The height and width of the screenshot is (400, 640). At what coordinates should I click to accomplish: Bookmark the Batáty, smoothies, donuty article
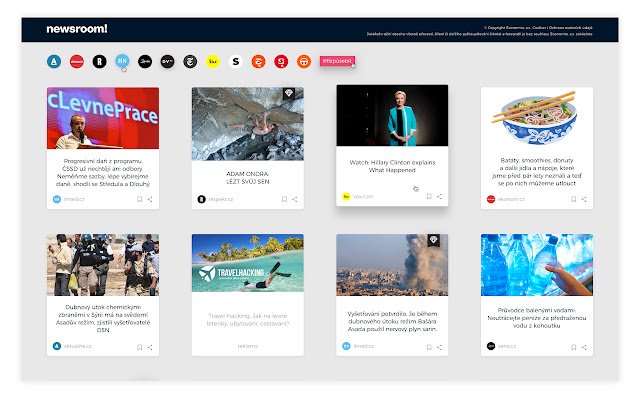click(573, 199)
